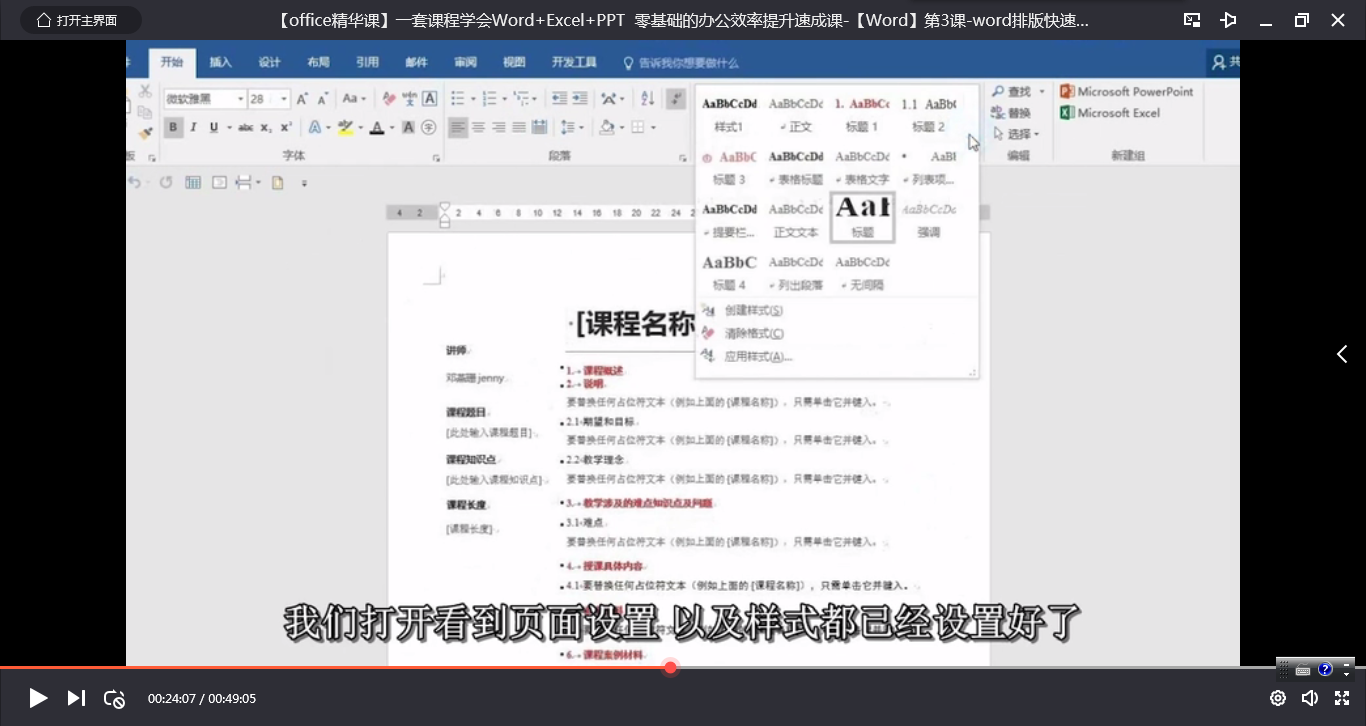Open the font size dropdown showing 28

(262, 98)
